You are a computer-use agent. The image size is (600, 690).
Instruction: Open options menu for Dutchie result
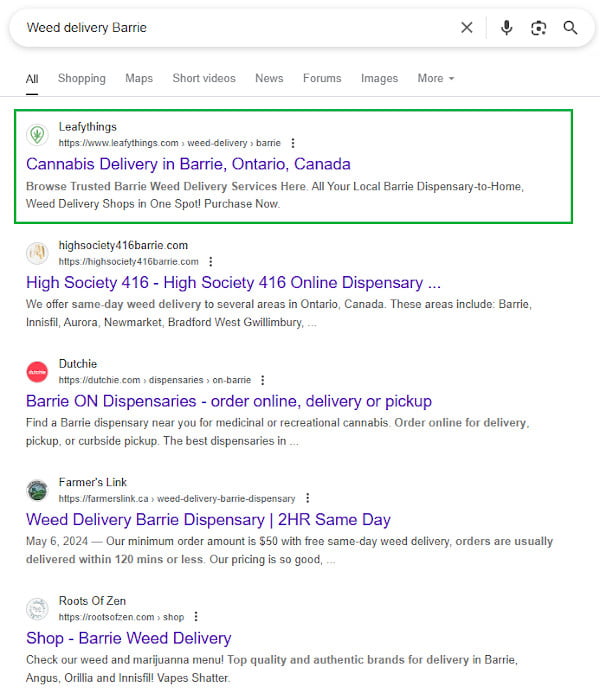[262, 380]
